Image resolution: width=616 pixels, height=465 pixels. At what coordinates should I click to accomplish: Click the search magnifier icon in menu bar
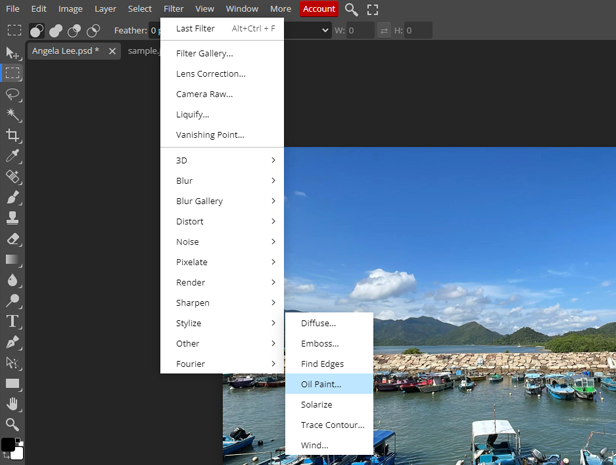351,9
